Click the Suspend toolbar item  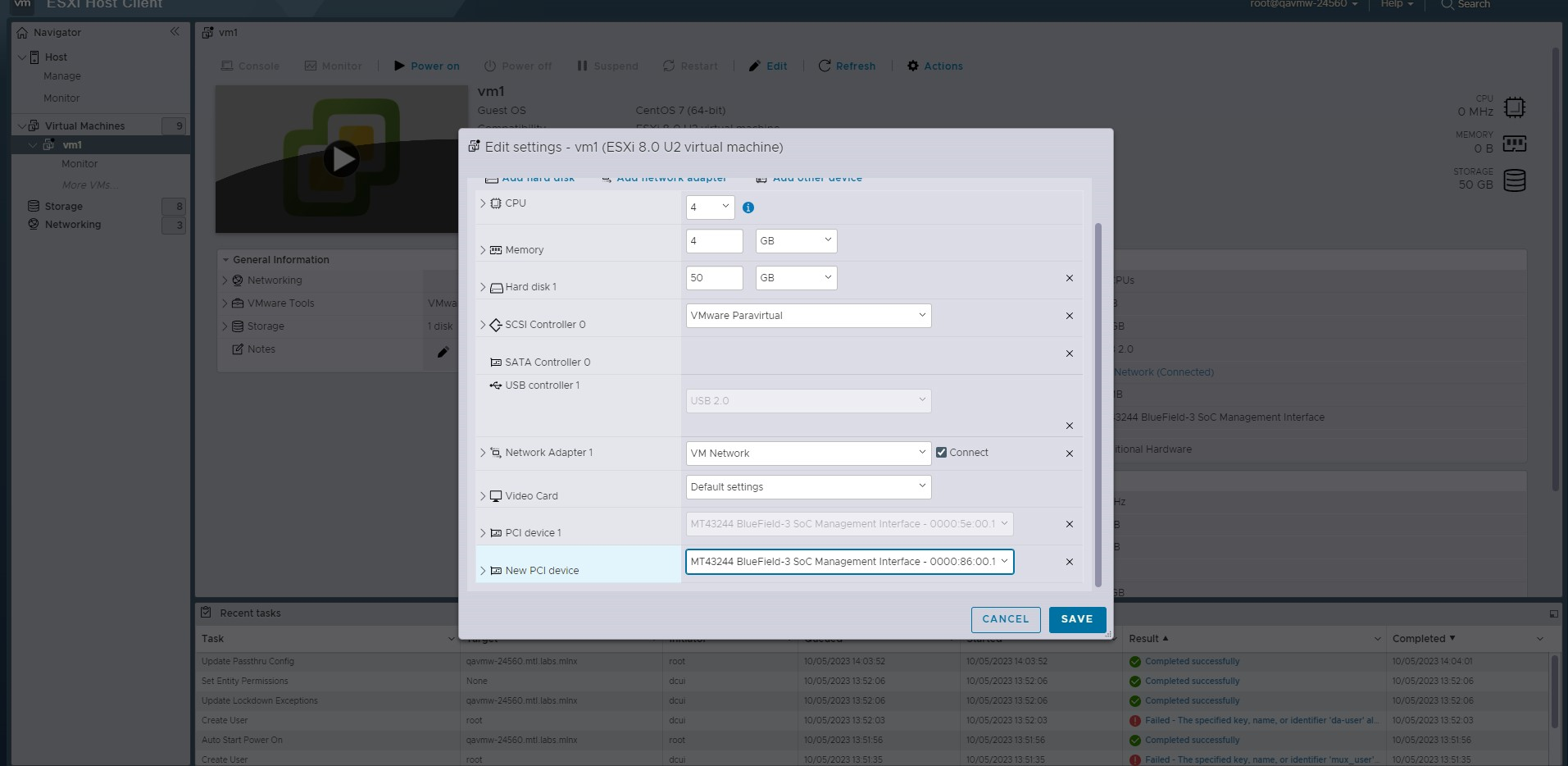tap(607, 66)
